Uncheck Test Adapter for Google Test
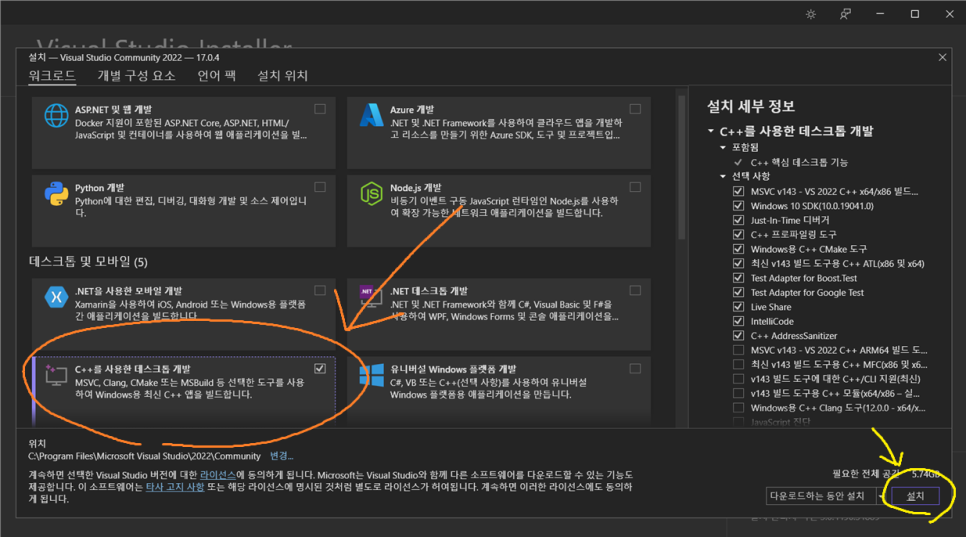This screenshot has width=966, height=537. pos(738,292)
